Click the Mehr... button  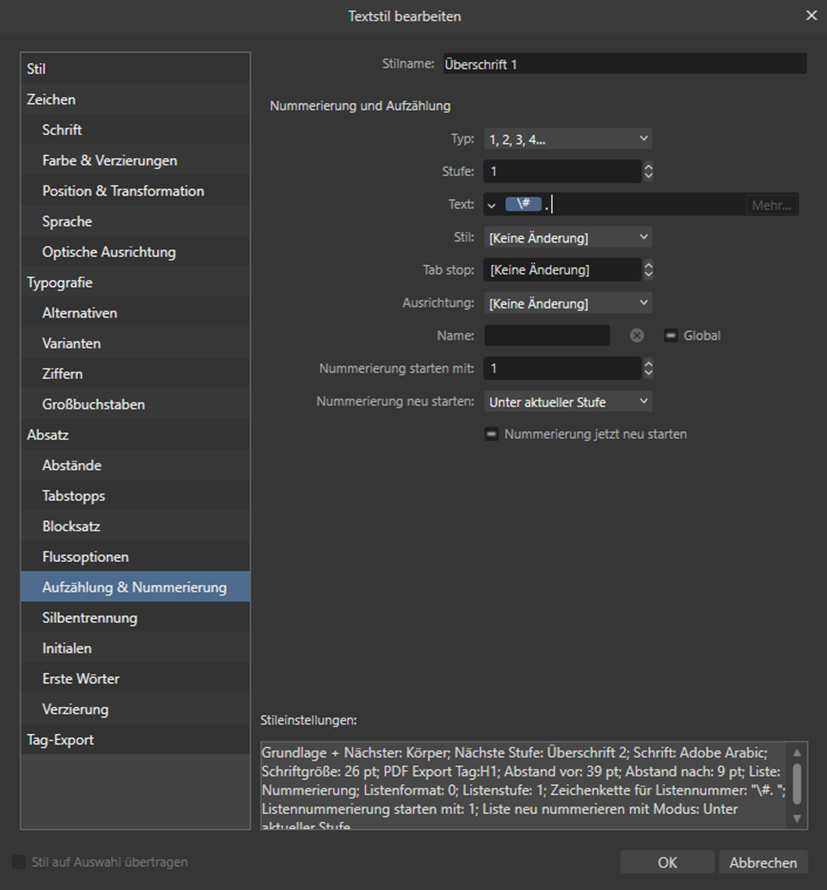[771, 205]
